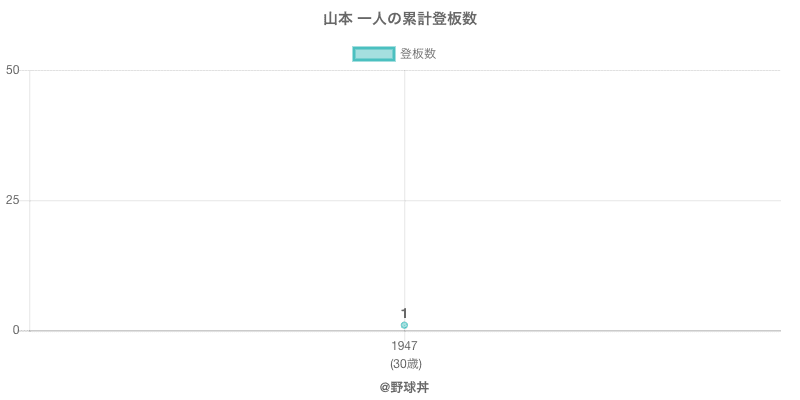Image resolution: width=800 pixels, height=400 pixels.
Task: Click the x-axis year label 1947
Action: click(x=404, y=346)
